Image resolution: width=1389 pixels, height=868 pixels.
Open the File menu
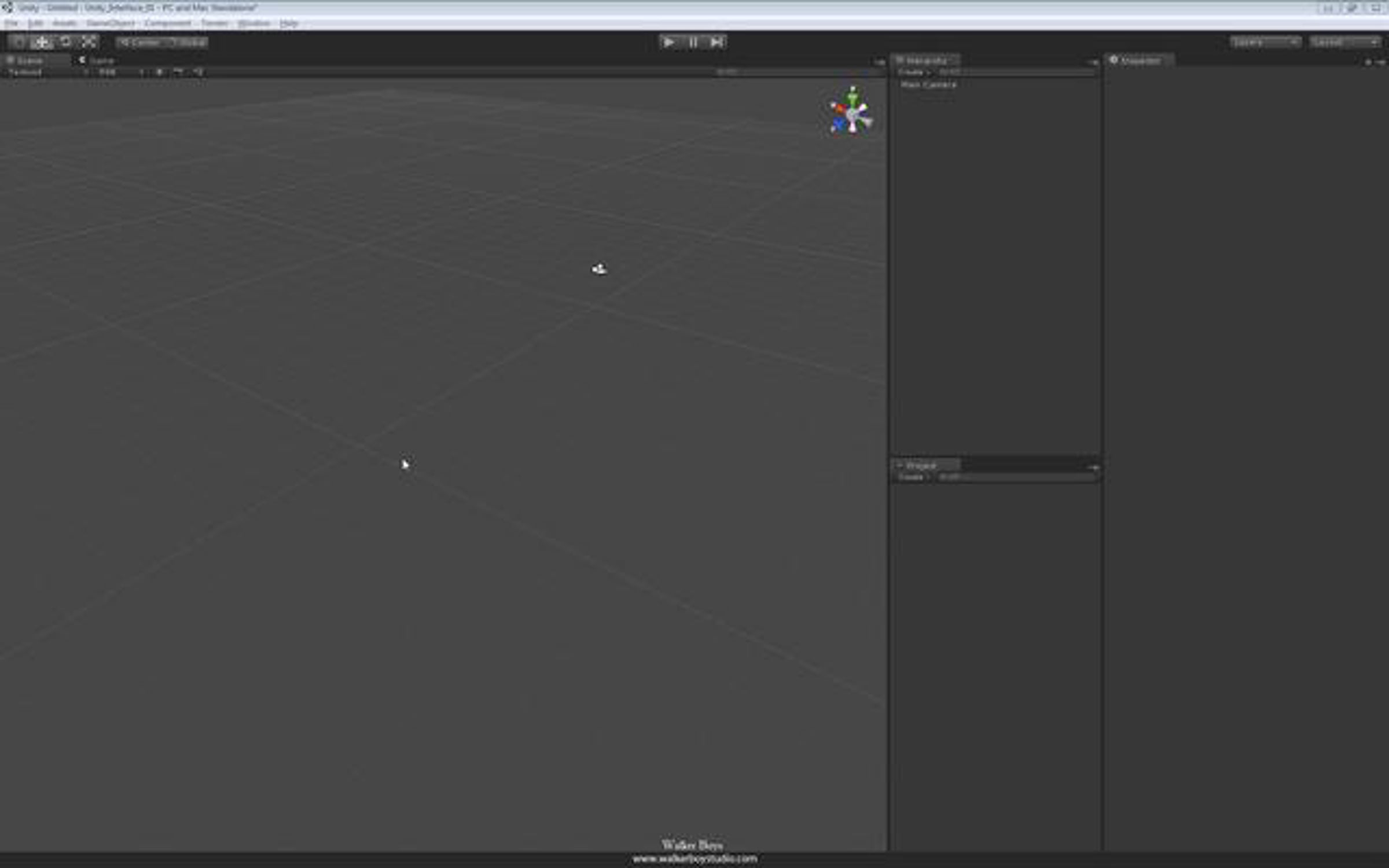coord(11,24)
